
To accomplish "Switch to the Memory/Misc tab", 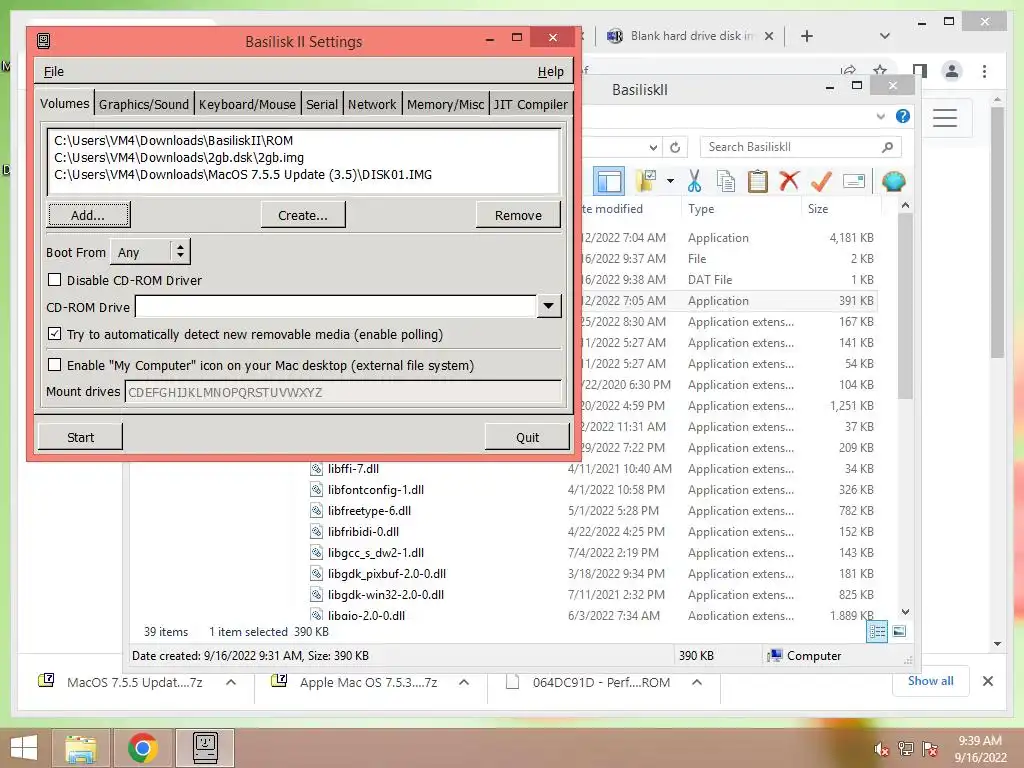I will click(445, 104).
